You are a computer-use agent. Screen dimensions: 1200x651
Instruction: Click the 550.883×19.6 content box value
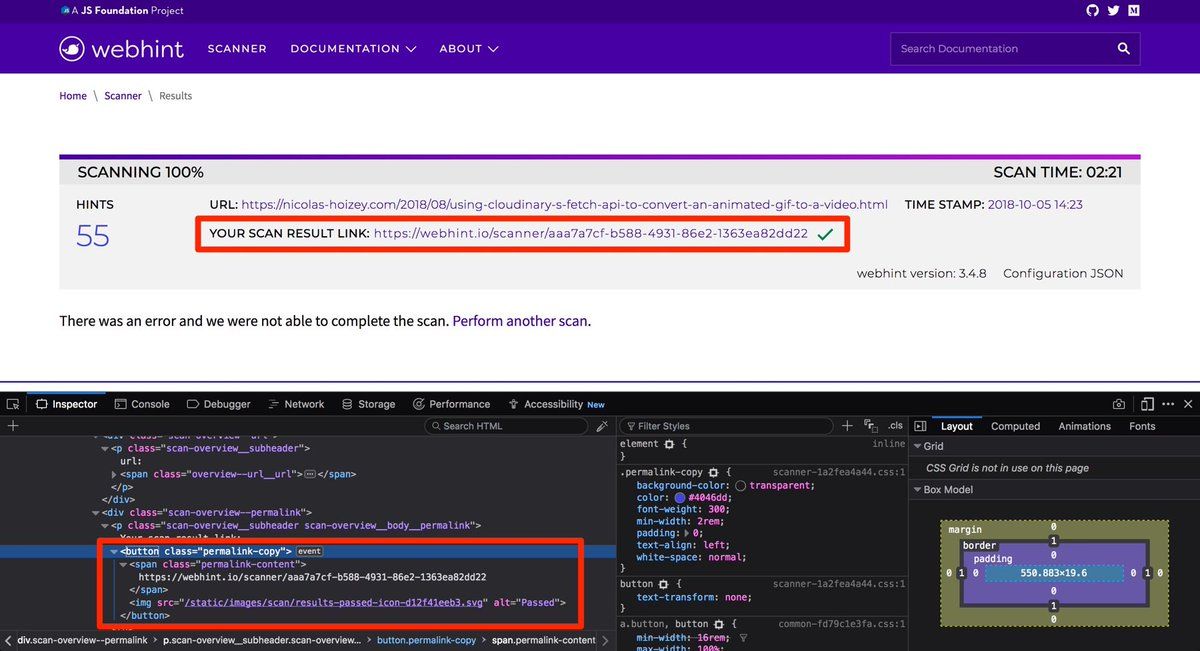(x=1053, y=573)
